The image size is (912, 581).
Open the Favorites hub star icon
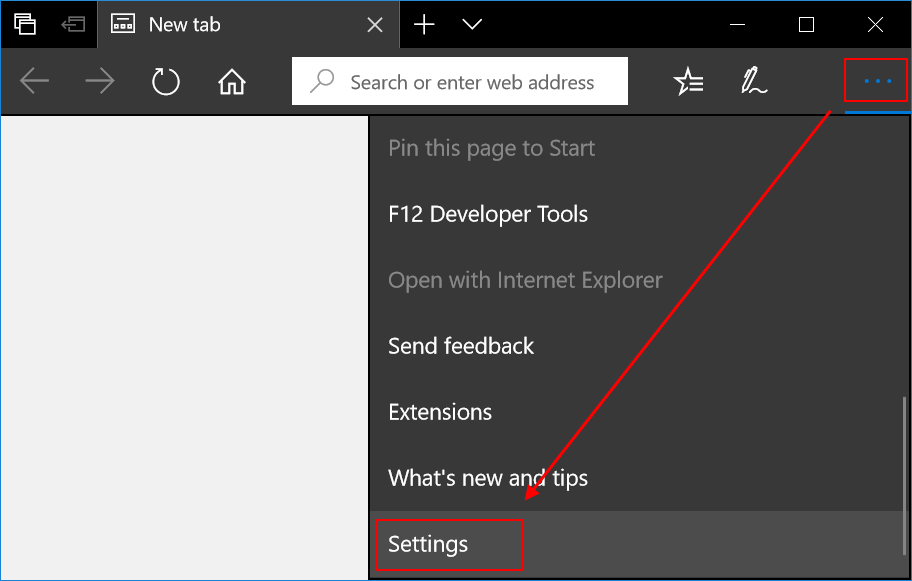click(689, 81)
